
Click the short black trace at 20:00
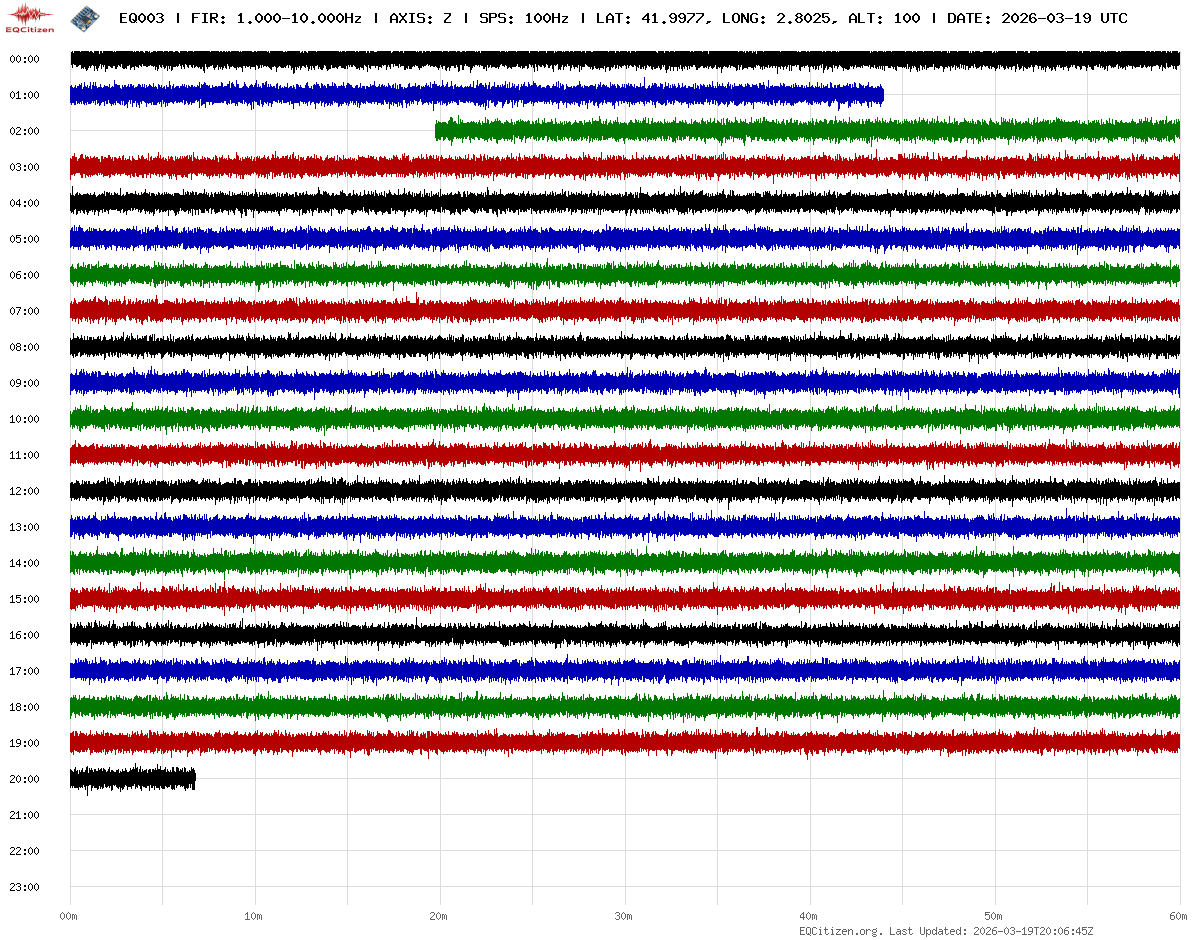[x=132, y=779]
